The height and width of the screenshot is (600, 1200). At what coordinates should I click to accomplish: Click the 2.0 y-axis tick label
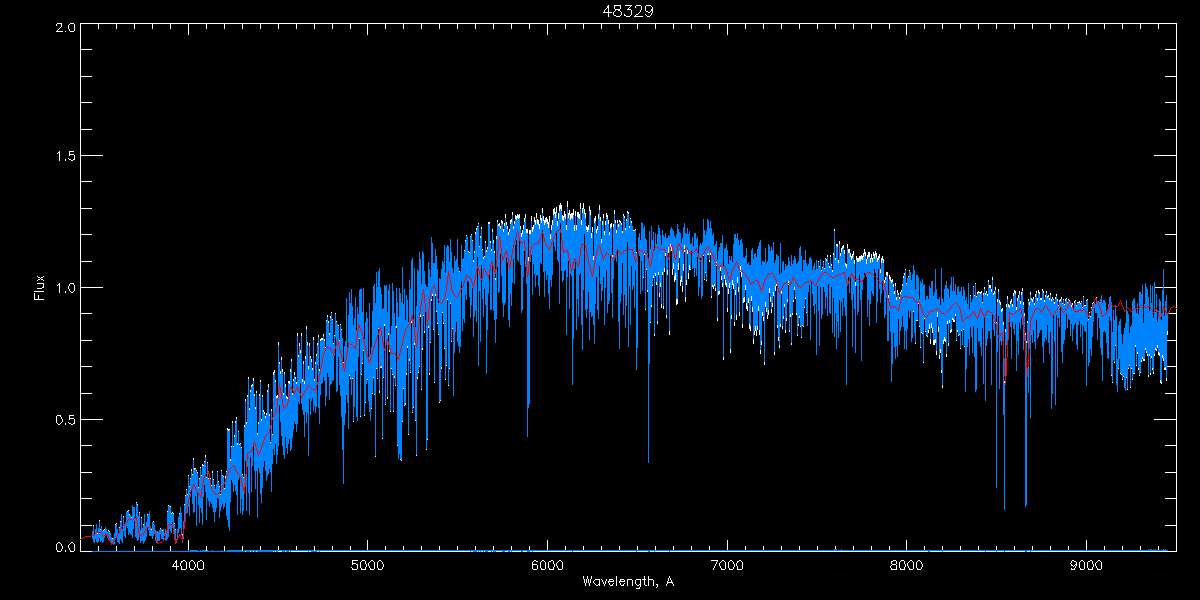click(63, 27)
